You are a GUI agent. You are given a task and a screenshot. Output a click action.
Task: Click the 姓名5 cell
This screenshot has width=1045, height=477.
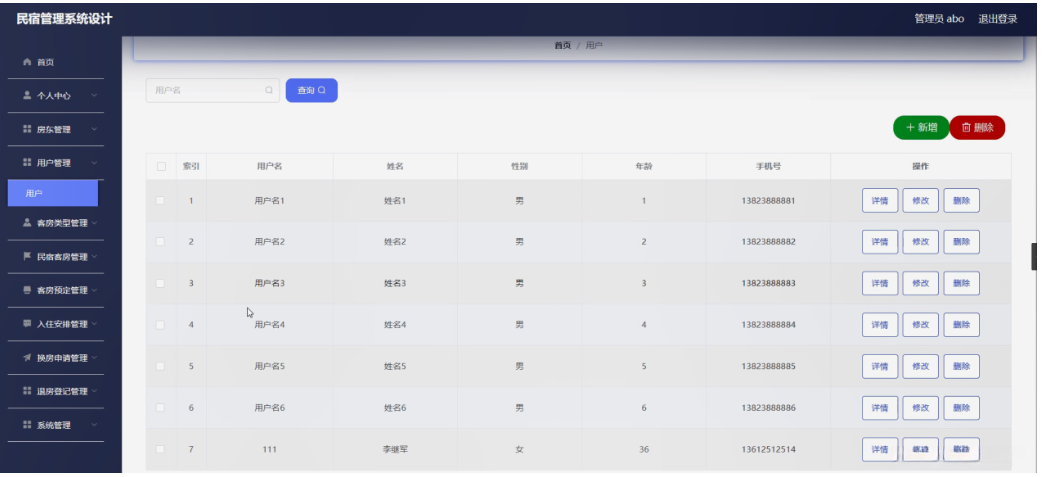[395, 366]
